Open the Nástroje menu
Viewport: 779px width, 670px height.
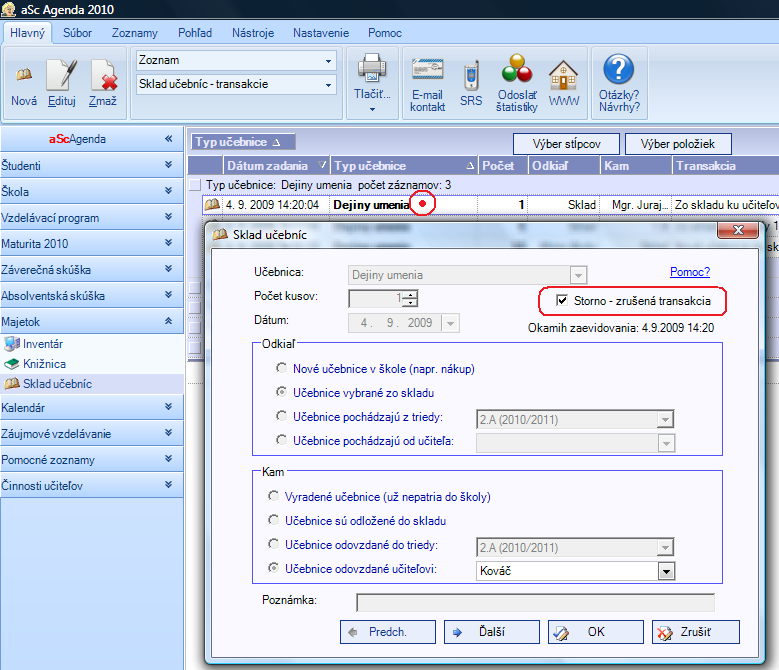[253, 33]
